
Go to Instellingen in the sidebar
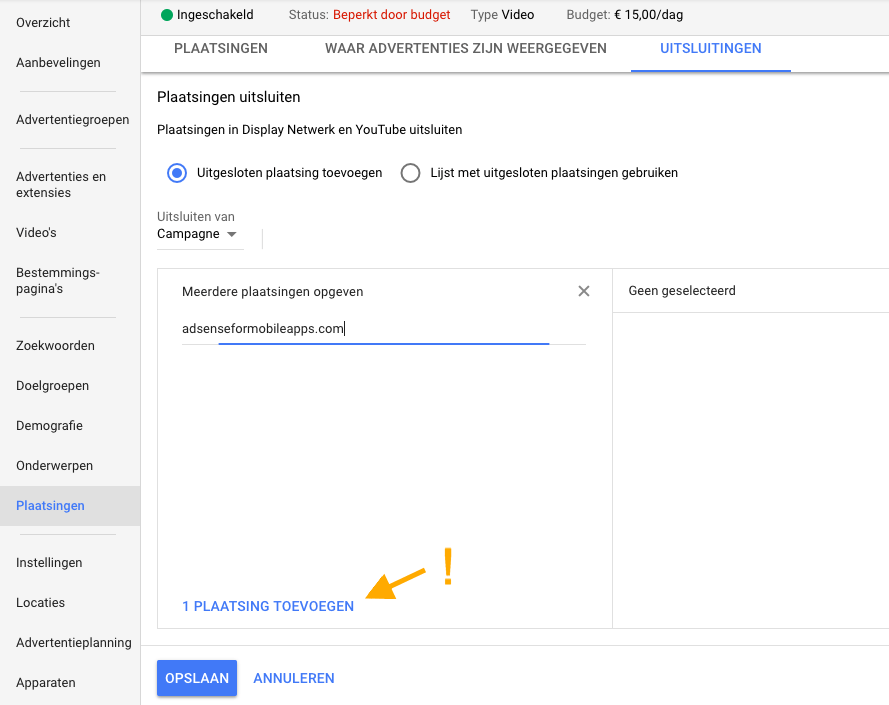49,562
